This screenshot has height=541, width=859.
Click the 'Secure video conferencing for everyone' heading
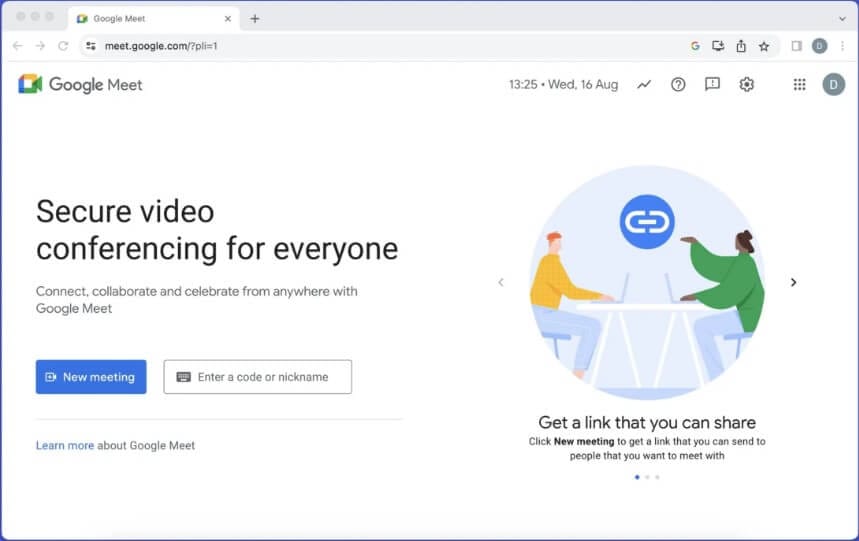click(x=217, y=230)
